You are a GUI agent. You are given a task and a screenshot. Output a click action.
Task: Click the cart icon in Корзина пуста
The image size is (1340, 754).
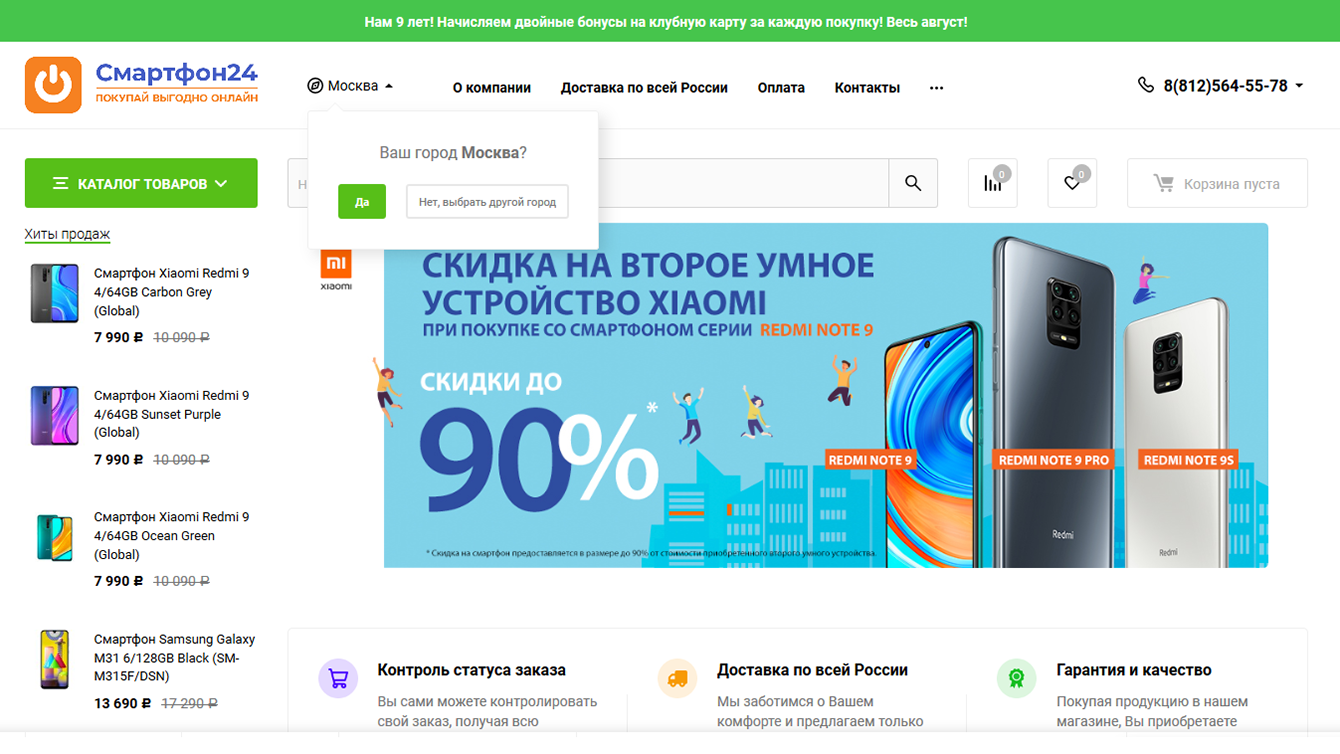1163,184
